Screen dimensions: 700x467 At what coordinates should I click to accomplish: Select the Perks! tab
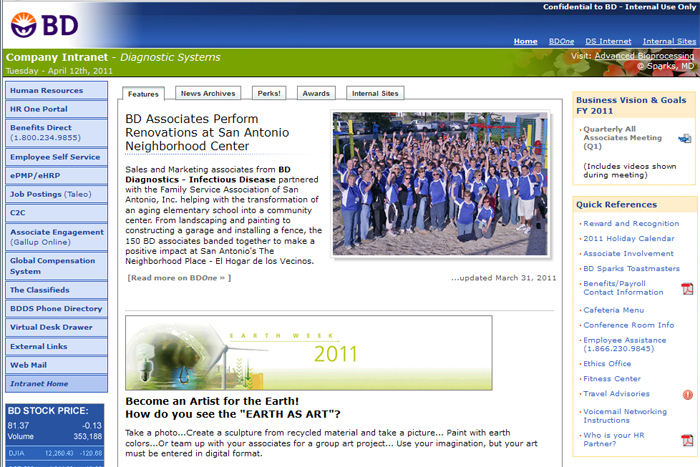(269, 93)
